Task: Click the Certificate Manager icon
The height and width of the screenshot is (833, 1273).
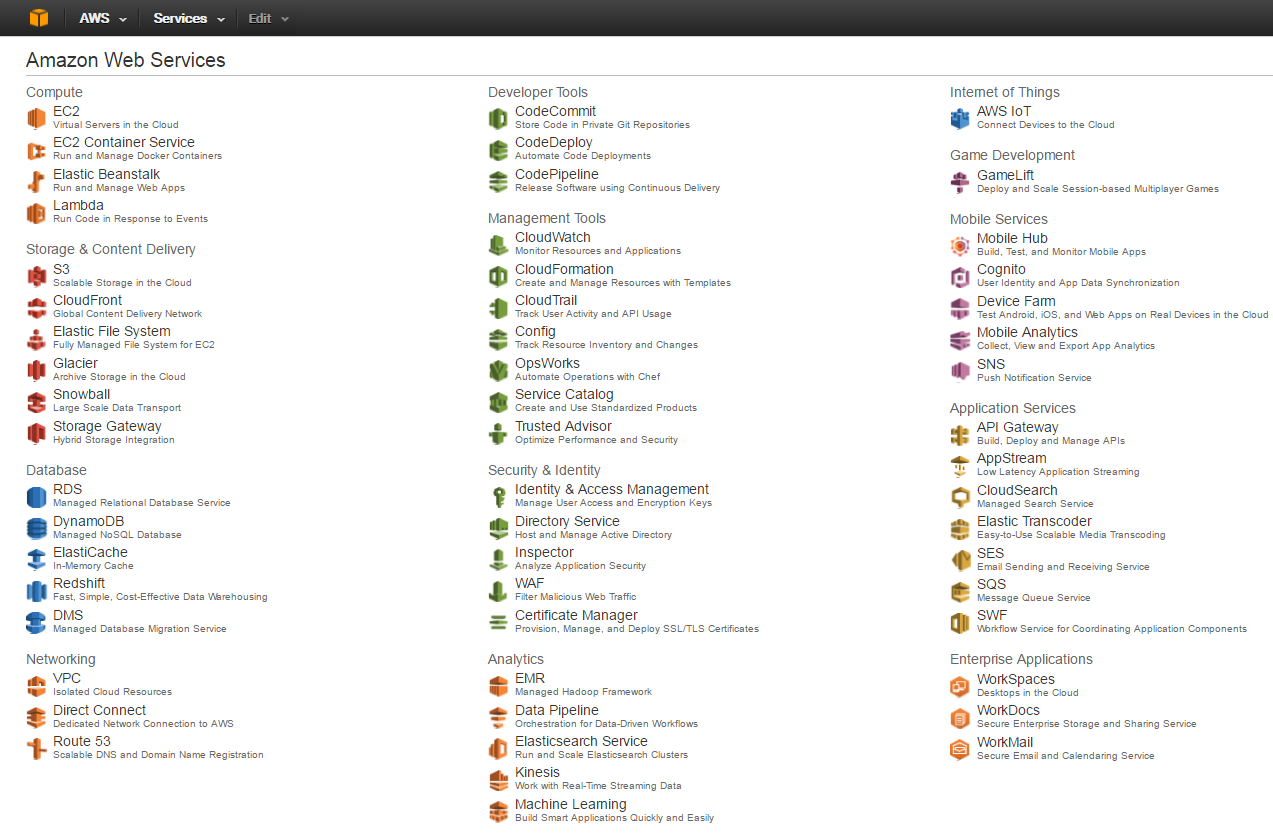Action: pos(498,622)
